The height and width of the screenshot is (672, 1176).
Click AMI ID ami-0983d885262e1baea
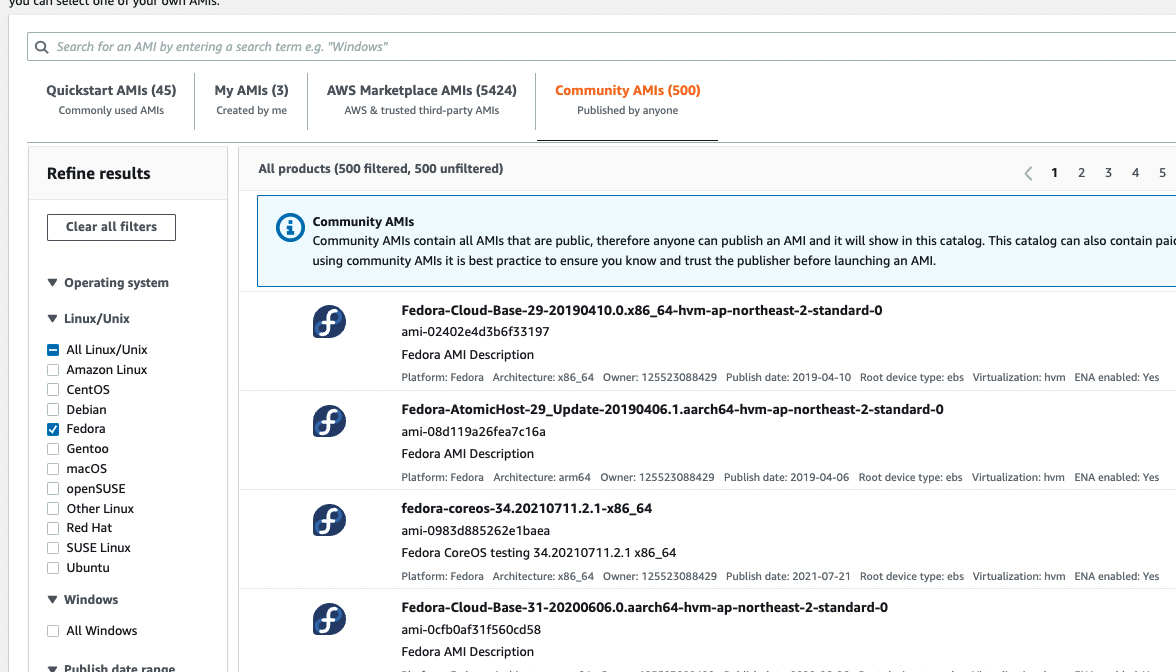pos(476,530)
